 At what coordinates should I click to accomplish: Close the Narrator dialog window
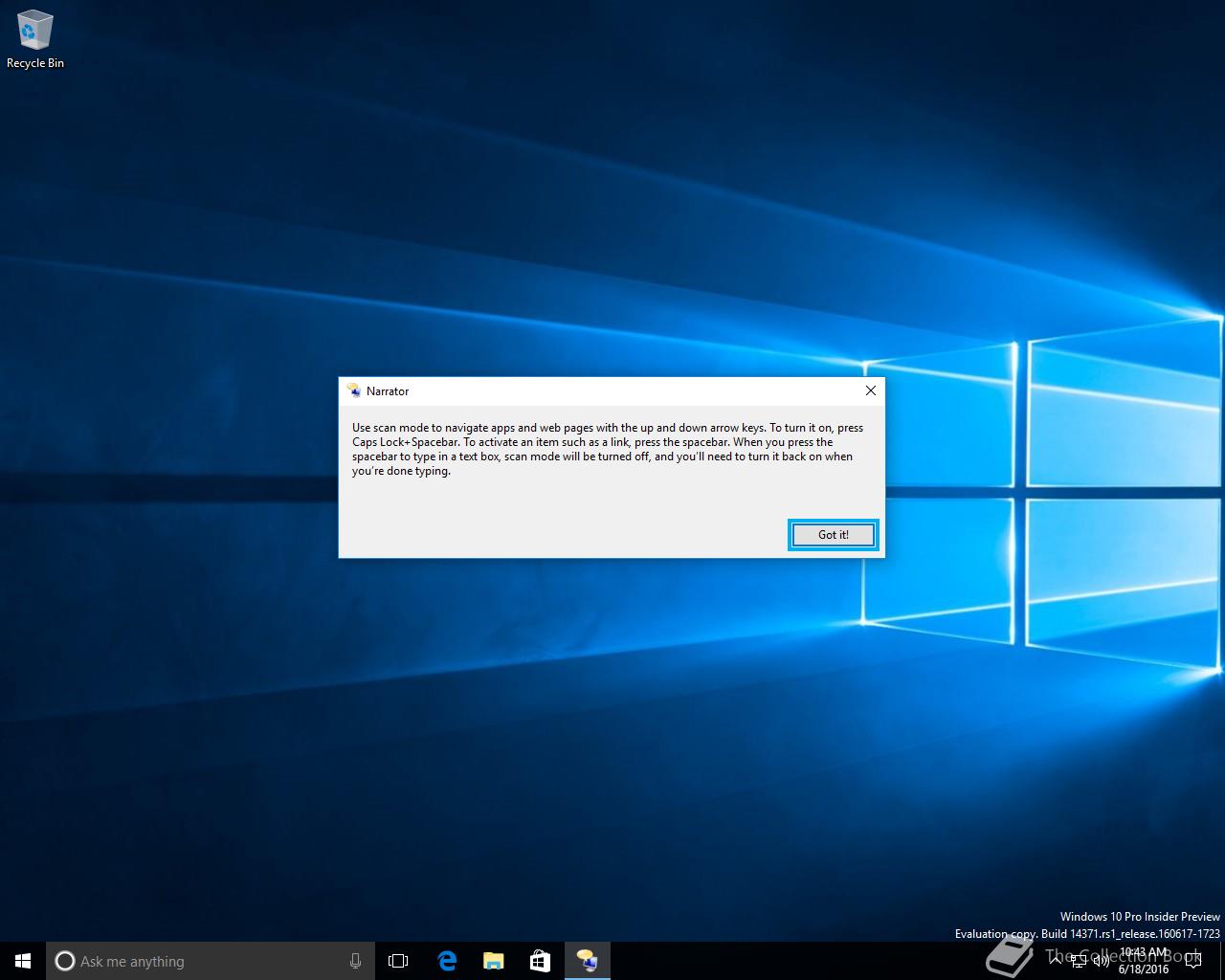(x=870, y=390)
